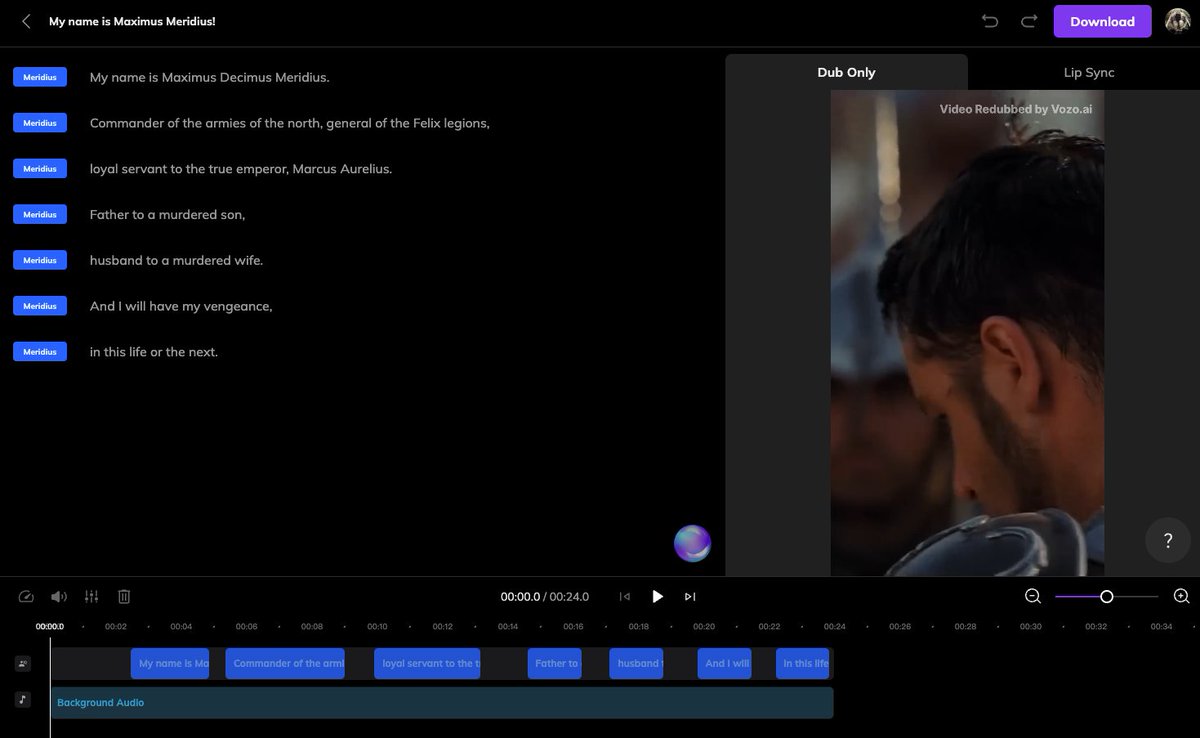Play the video
The image size is (1200, 738).
click(x=657, y=597)
